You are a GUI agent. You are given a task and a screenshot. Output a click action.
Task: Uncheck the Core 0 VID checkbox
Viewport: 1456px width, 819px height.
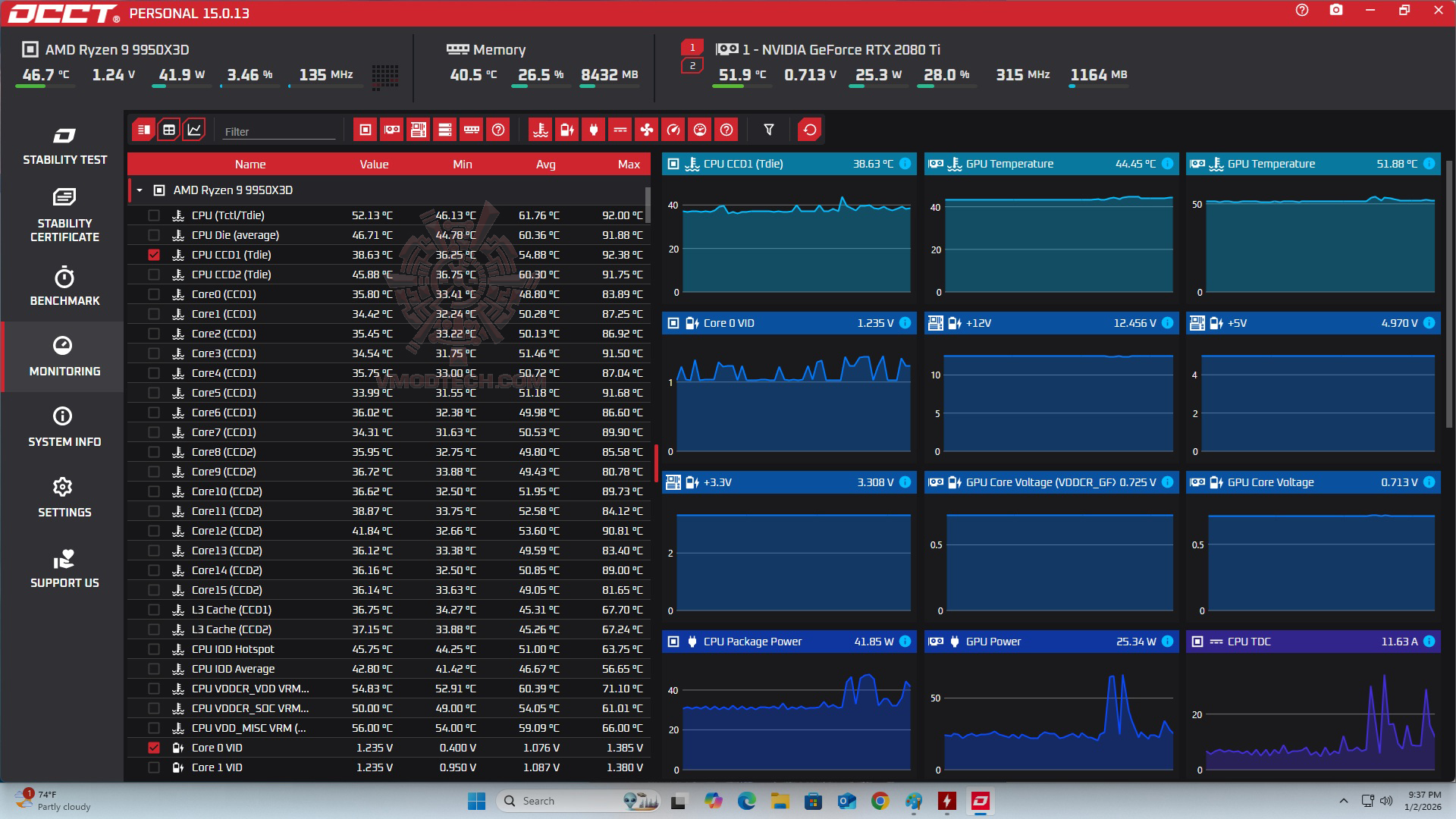154,748
